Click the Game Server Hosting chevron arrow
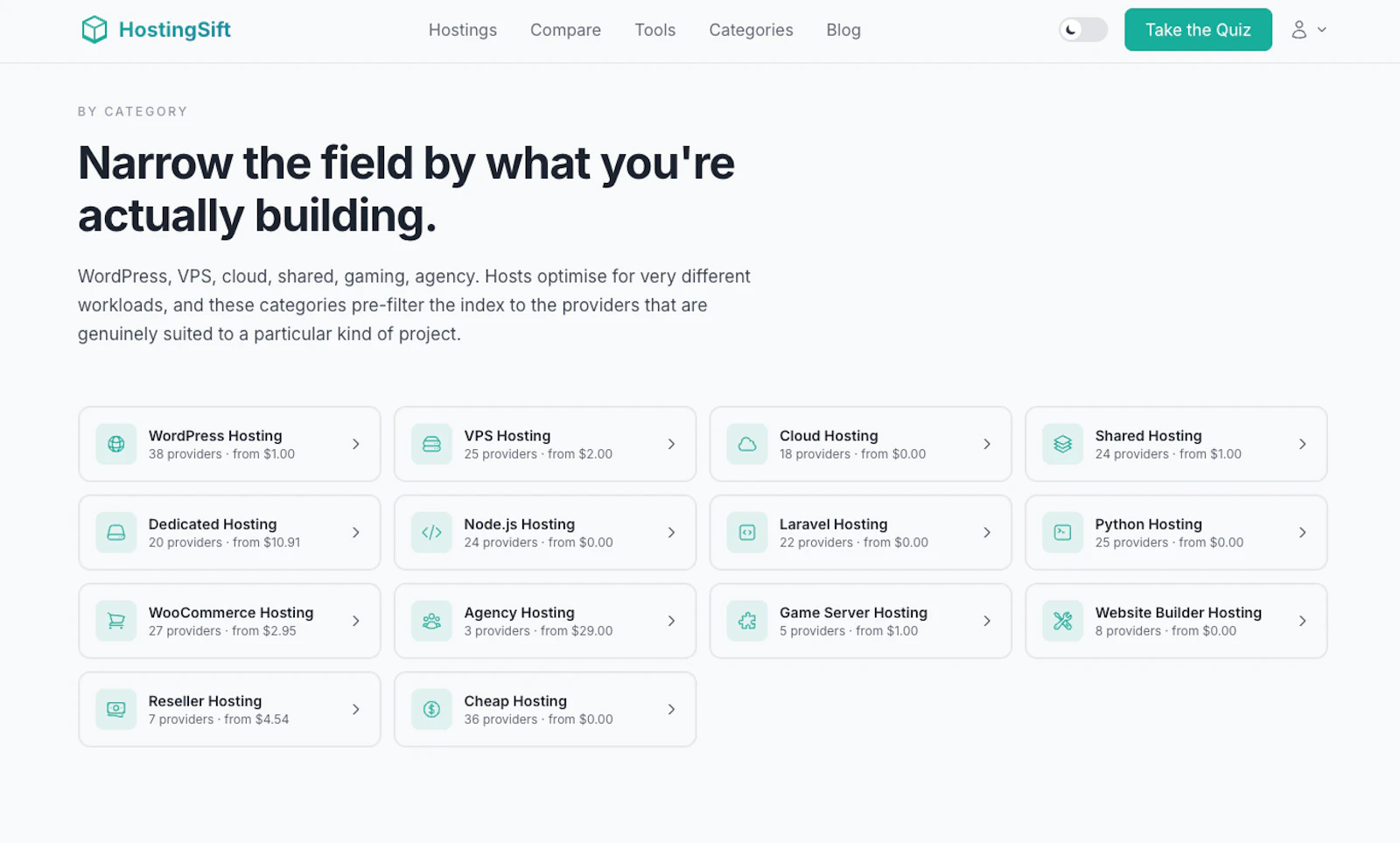This screenshot has height=843, width=1400. (x=987, y=621)
